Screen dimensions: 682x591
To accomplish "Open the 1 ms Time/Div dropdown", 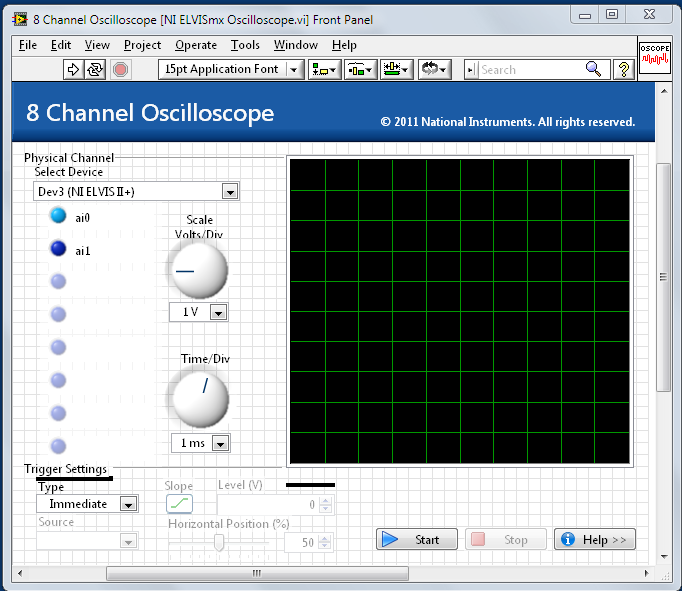I will 221,444.
